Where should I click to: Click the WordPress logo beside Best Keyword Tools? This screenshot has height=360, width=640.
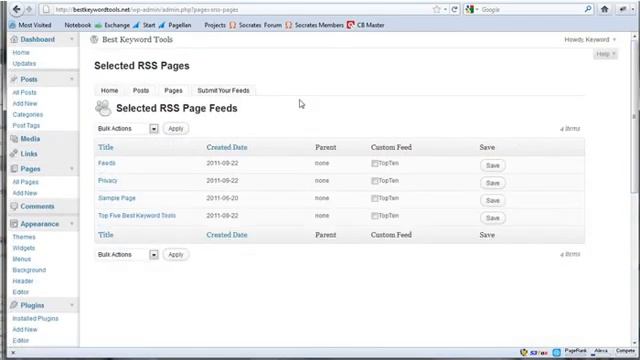coord(94,40)
